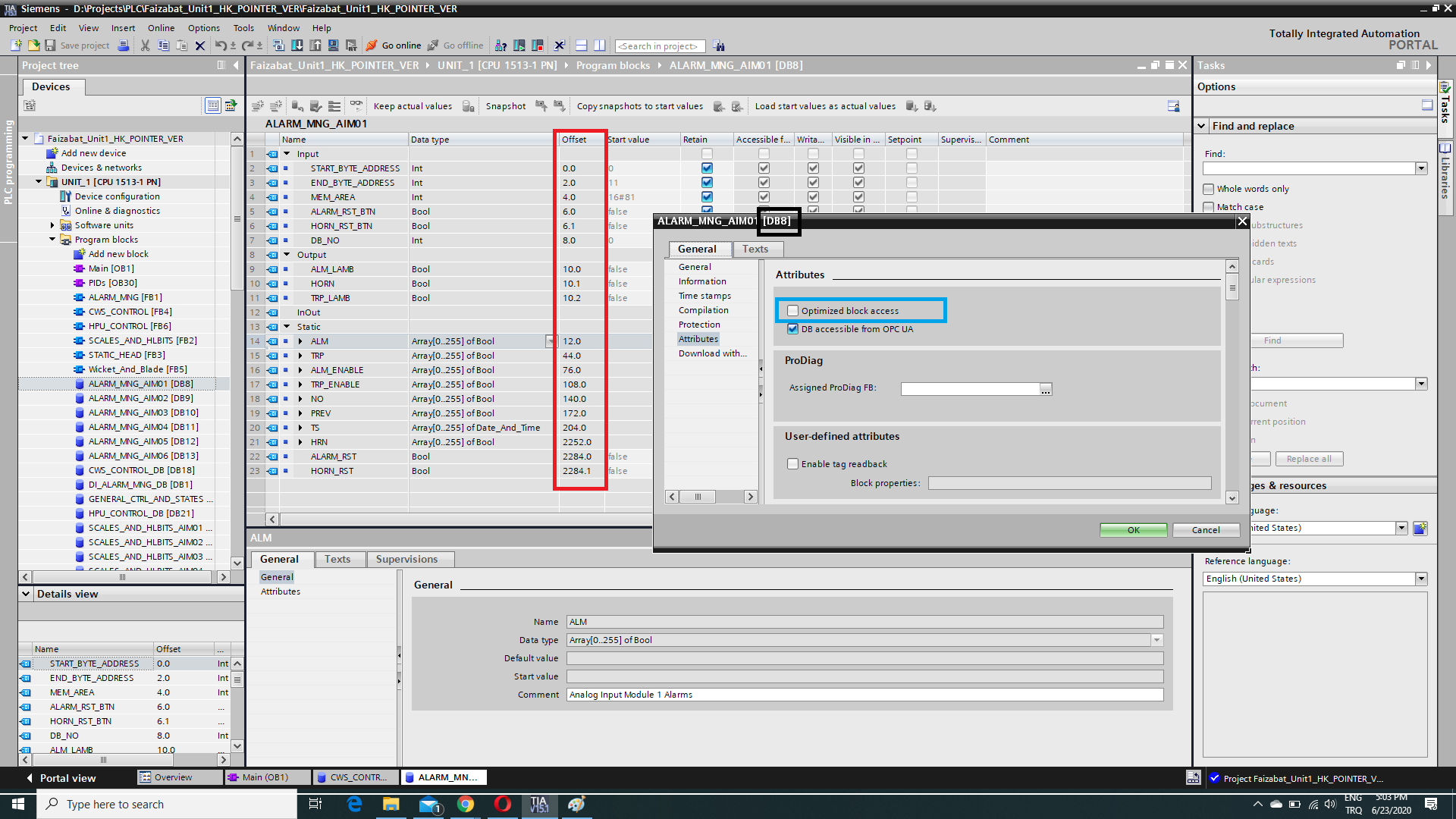Open the Reference language dropdown

coord(1421,579)
